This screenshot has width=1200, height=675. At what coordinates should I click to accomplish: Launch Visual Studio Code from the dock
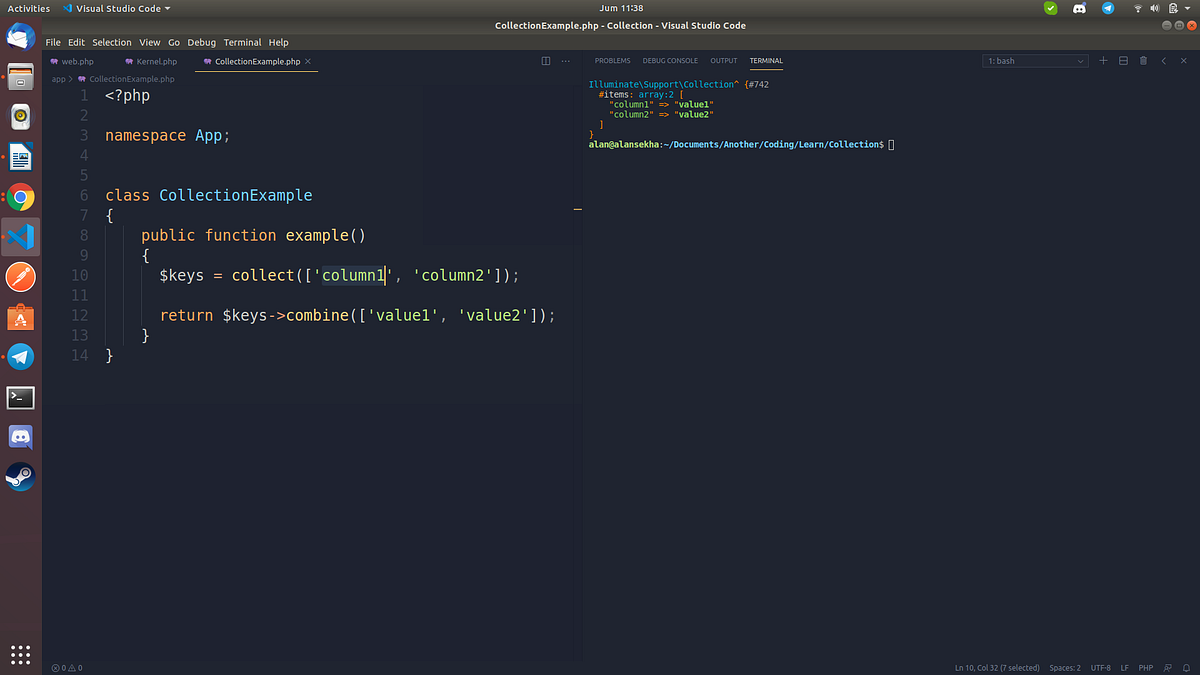pyautogui.click(x=20, y=237)
